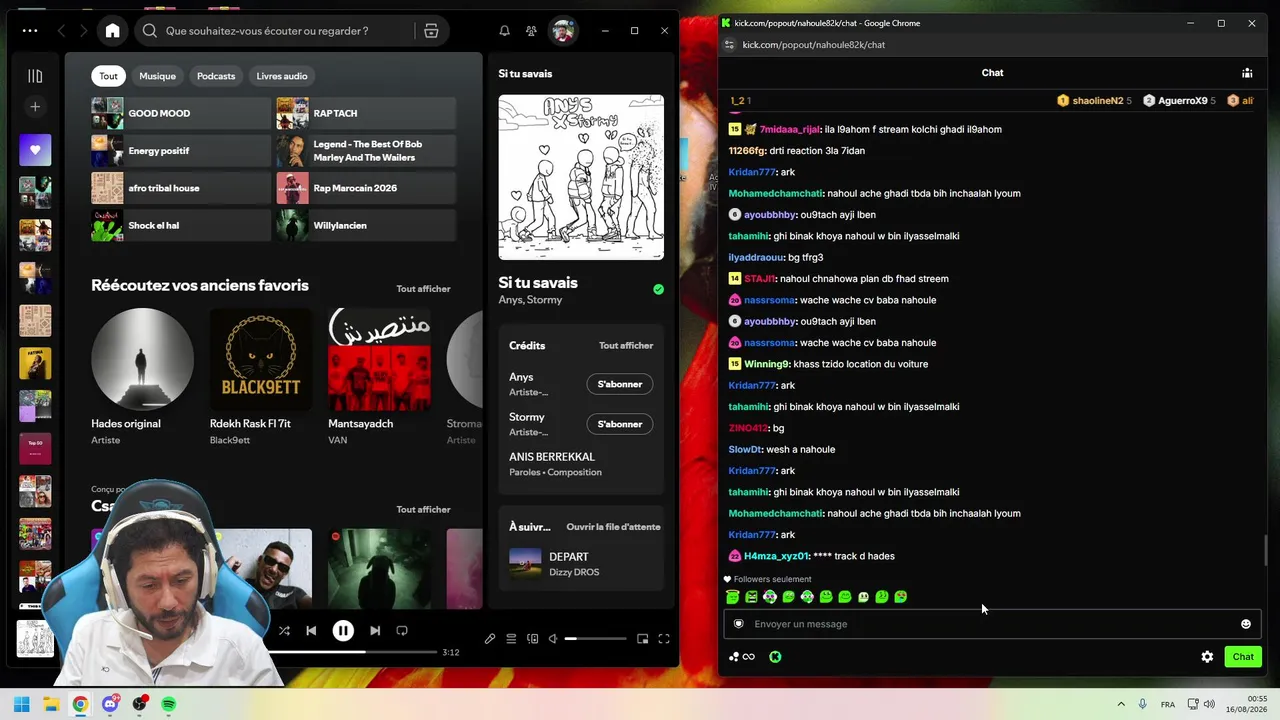Open the Browse icon in Spotify search bar
Image resolution: width=1280 pixels, height=720 pixels.
(x=431, y=31)
